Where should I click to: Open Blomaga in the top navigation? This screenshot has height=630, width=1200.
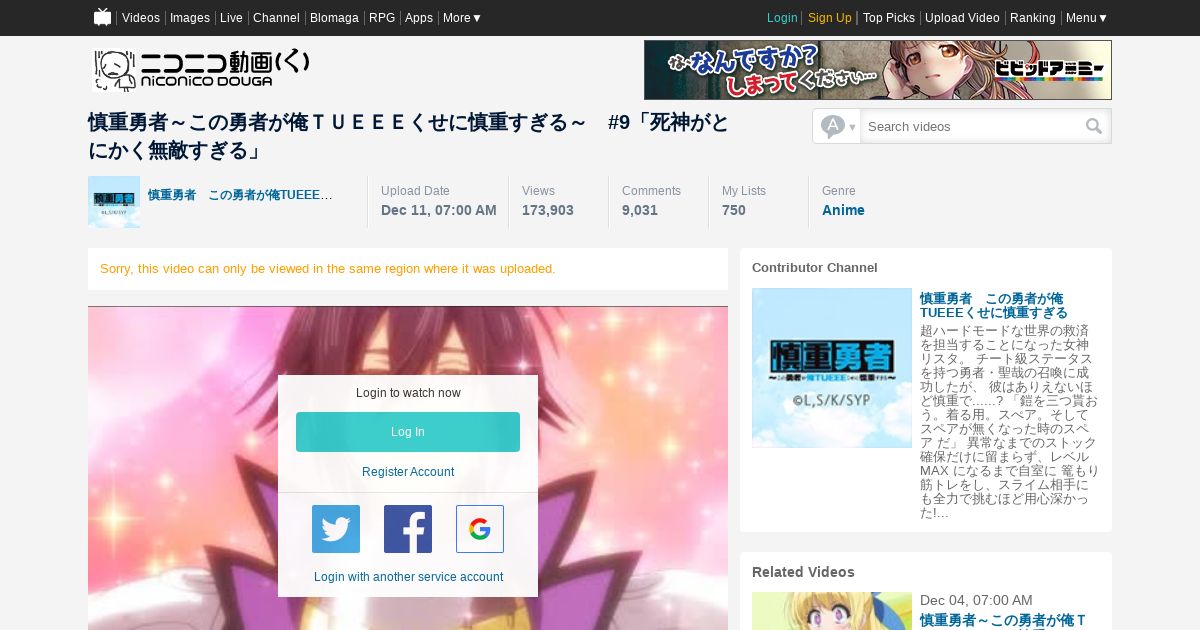334,18
